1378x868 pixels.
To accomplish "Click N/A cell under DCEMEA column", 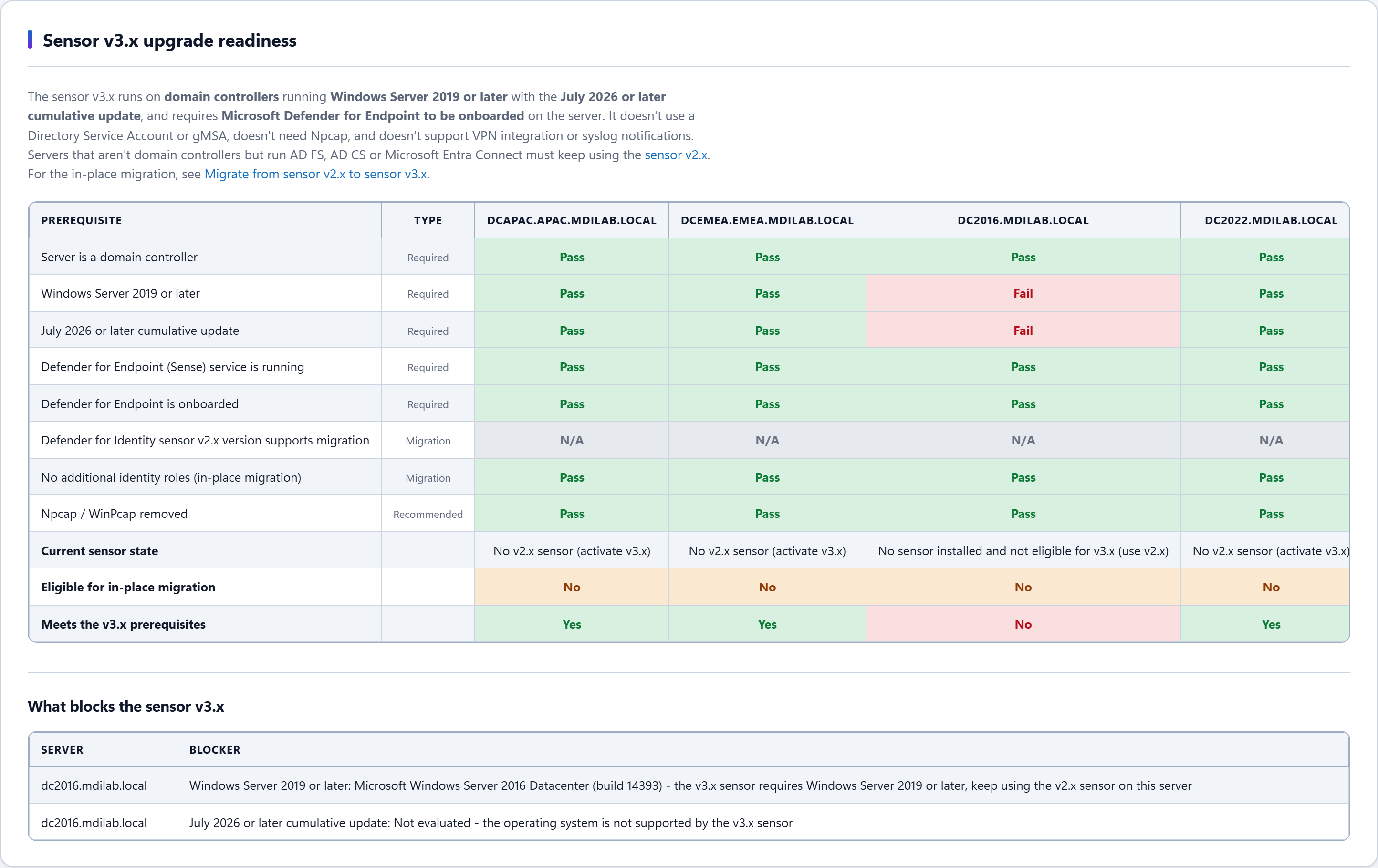I will (767, 440).
